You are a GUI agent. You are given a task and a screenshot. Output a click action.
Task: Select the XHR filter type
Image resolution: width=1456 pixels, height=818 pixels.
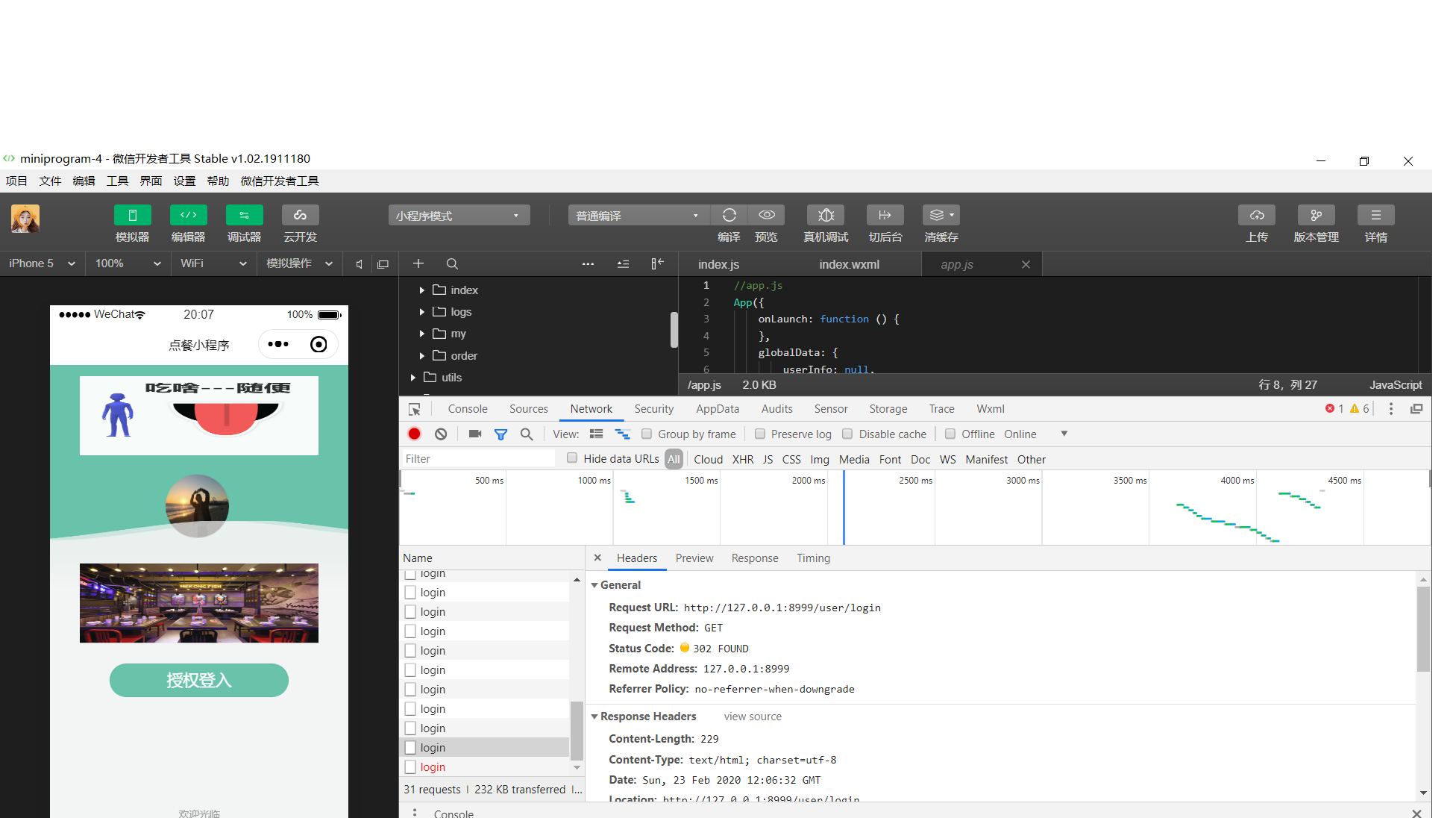[743, 459]
